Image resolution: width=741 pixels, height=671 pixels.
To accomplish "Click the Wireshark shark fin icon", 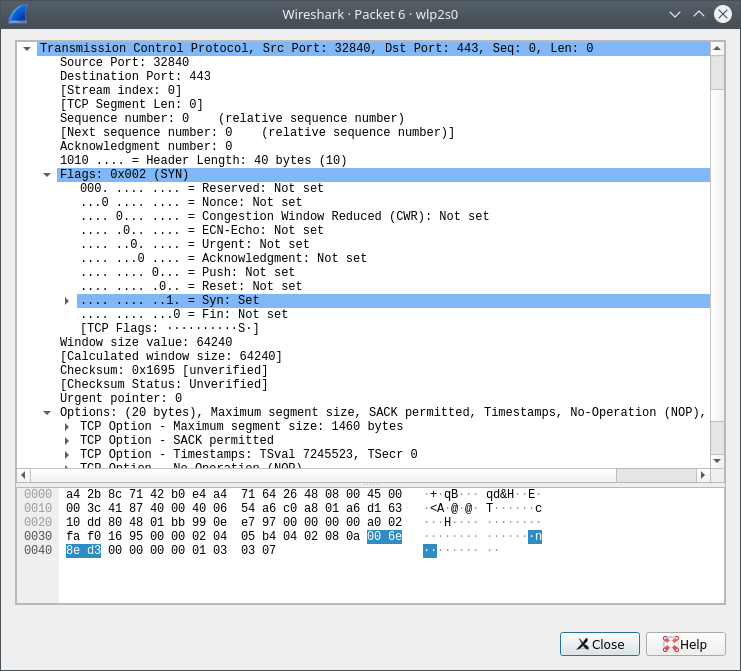I will [x=18, y=14].
